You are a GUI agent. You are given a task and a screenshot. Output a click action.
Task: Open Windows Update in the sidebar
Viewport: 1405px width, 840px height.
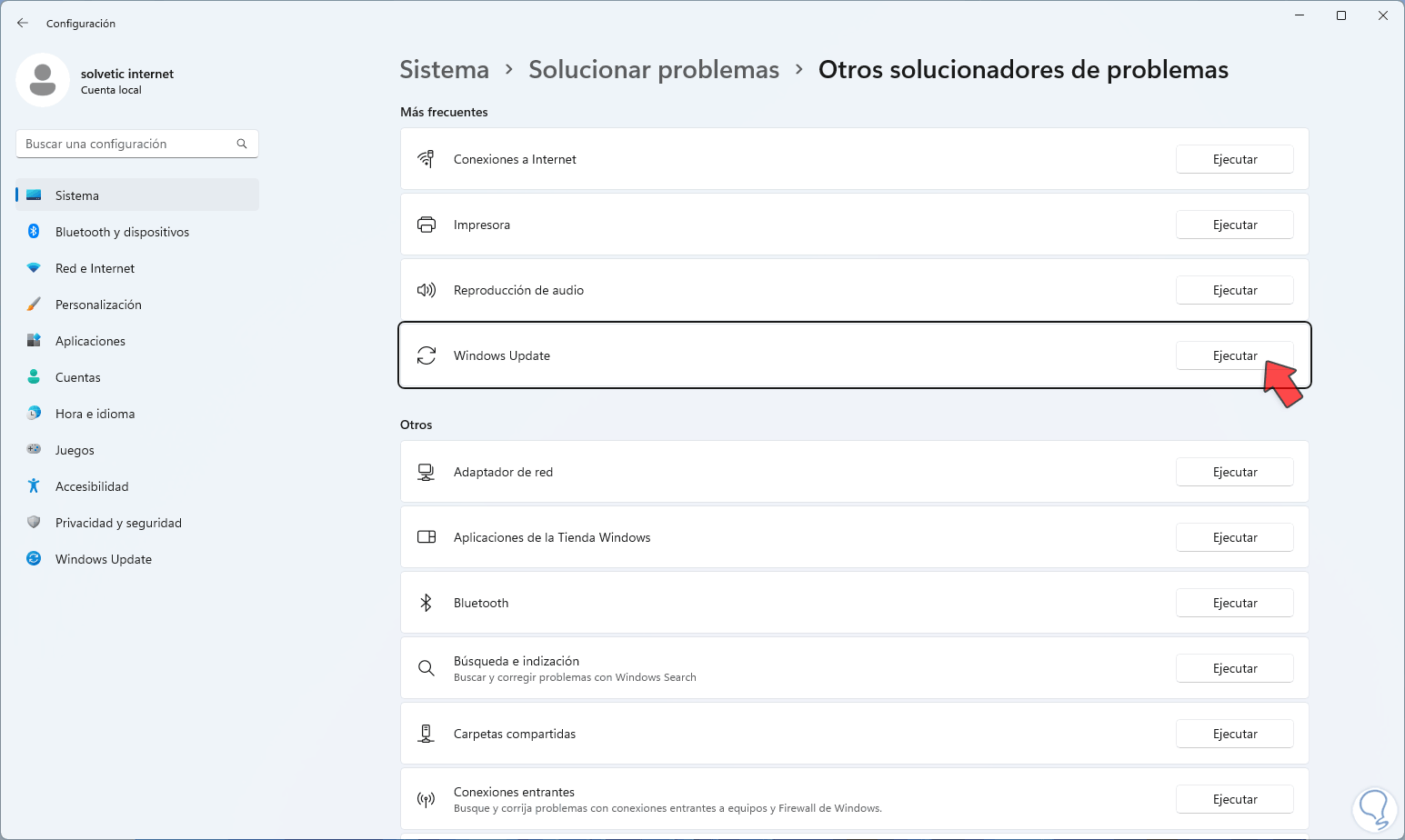103,559
